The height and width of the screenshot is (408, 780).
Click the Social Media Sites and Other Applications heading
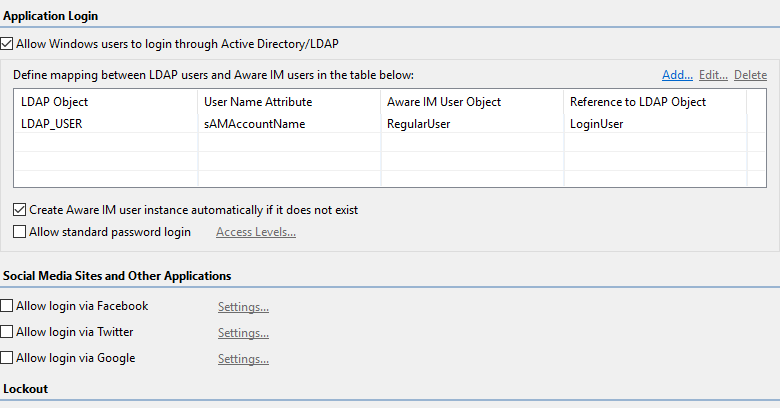coord(117,276)
